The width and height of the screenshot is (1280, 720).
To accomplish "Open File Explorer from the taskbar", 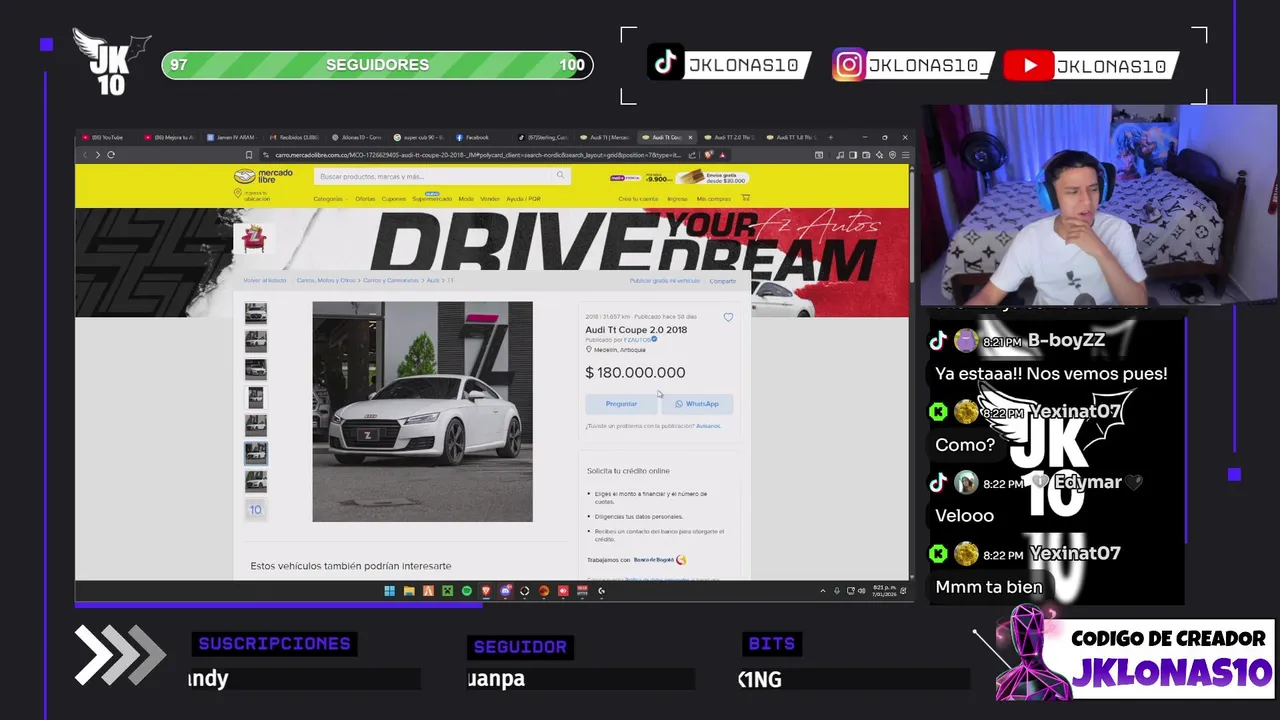I will point(409,591).
